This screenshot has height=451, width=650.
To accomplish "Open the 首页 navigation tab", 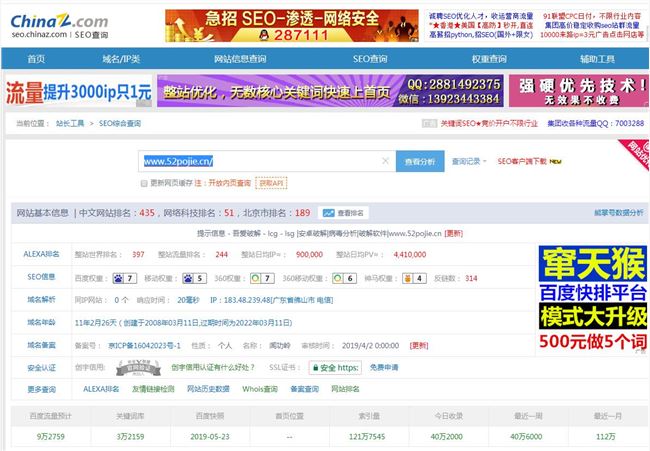I will point(36,59).
